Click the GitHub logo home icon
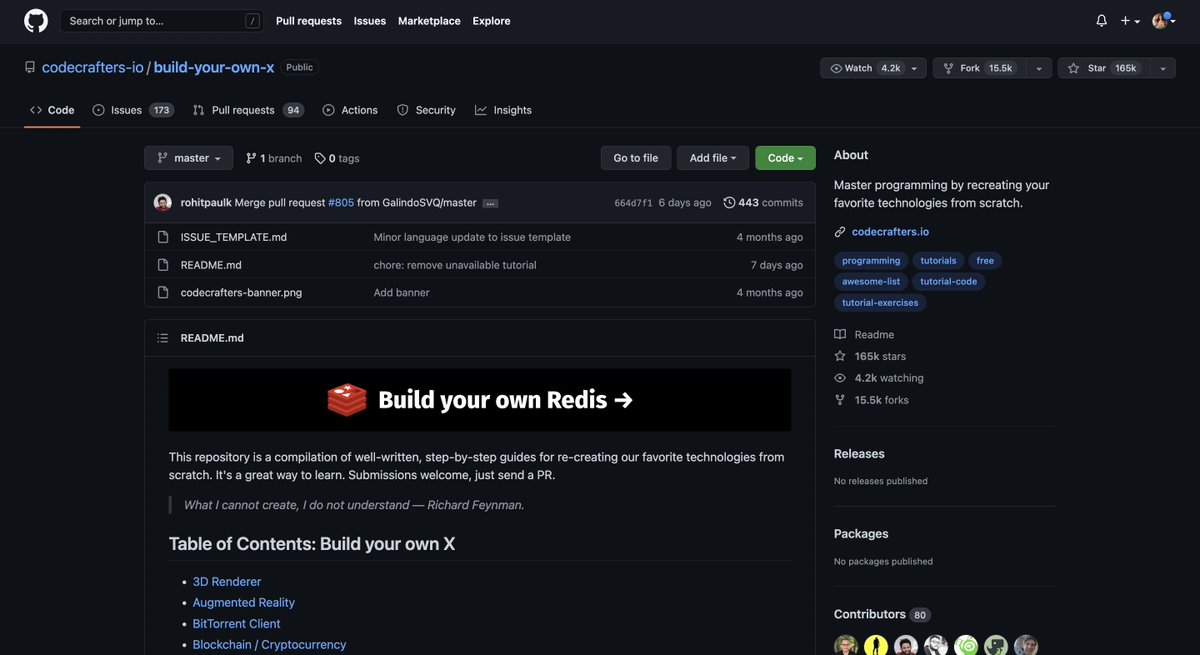Image resolution: width=1200 pixels, height=655 pixels. pos(37,18)
